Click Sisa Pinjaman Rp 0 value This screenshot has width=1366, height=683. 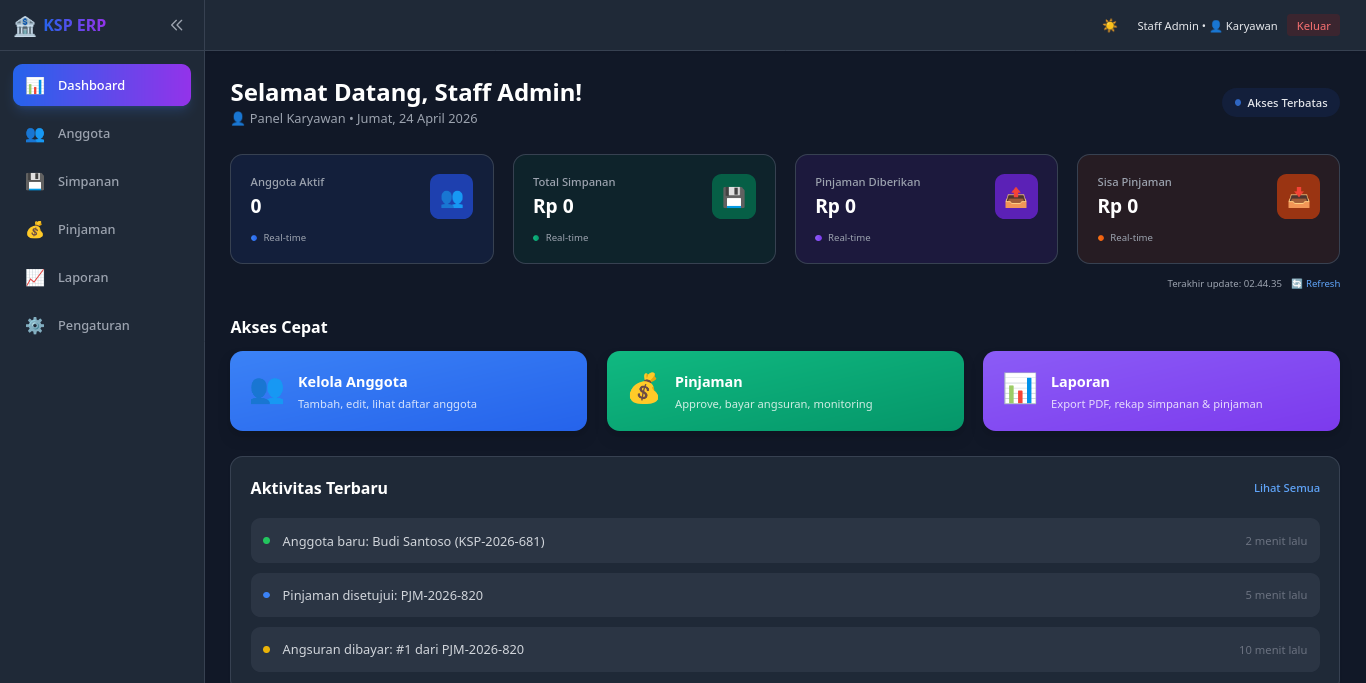click(x=1118, y=207)
